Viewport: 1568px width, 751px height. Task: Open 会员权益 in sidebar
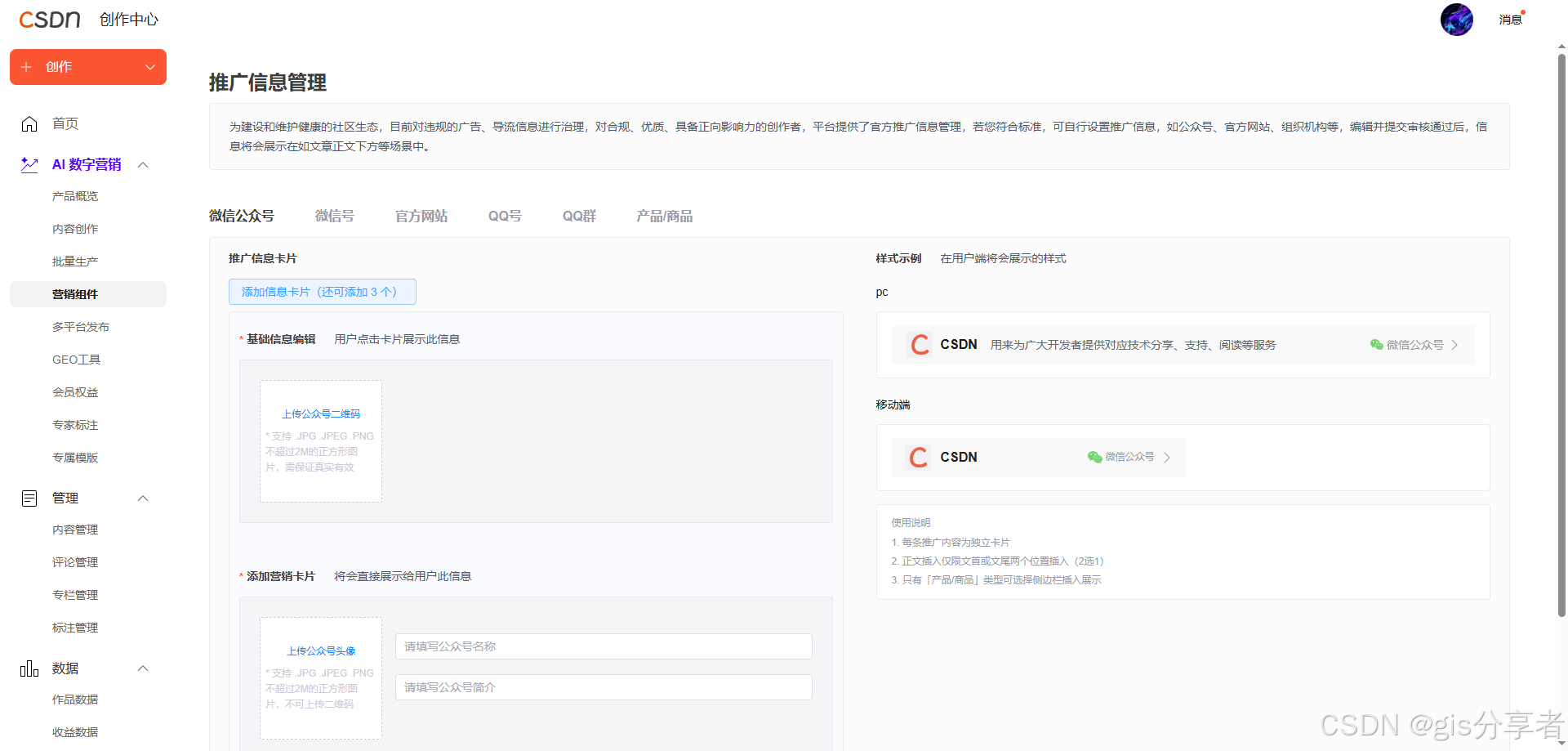[x=75, y=392]
